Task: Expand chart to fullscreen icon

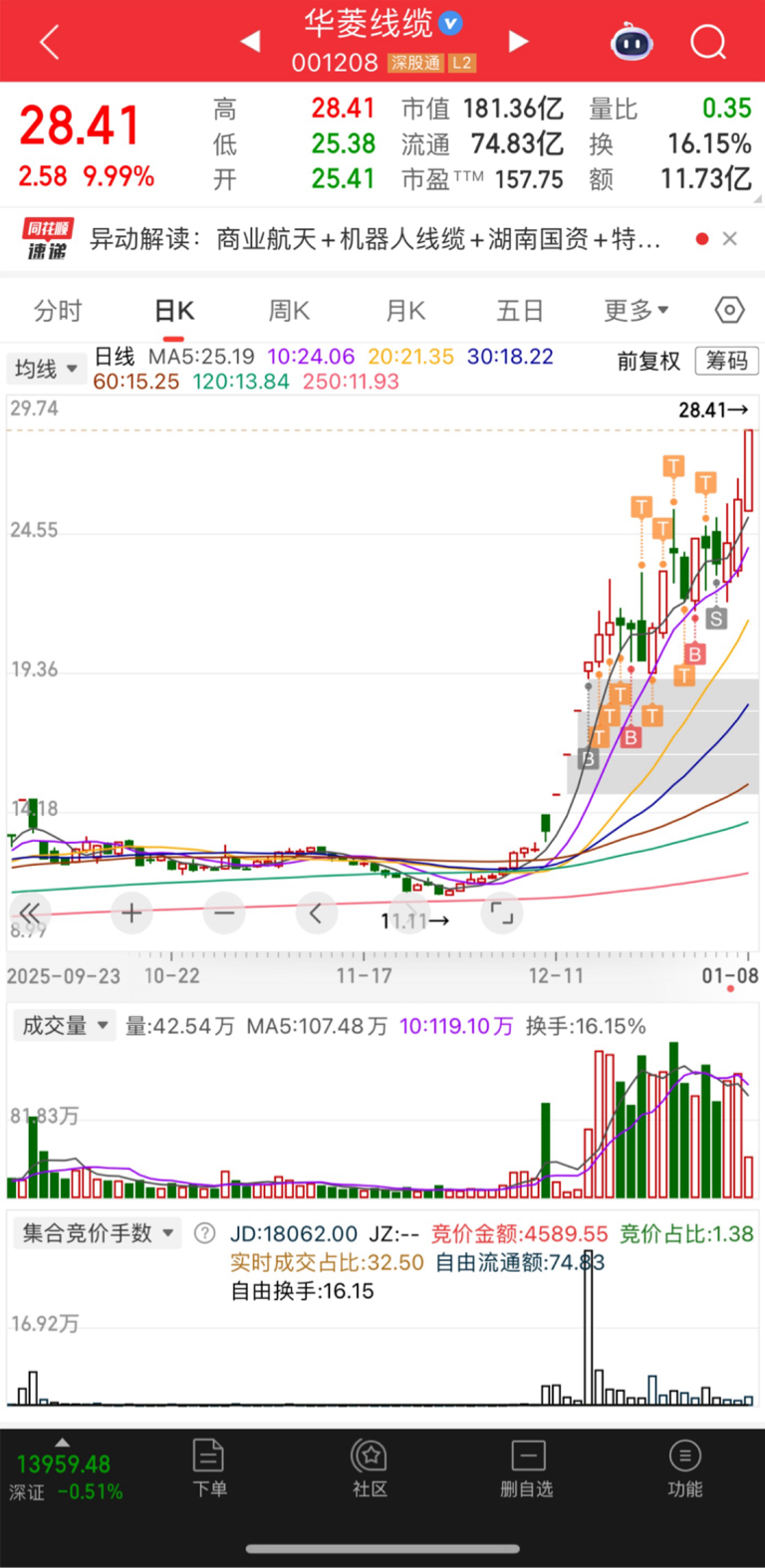Action: (502, 913)
